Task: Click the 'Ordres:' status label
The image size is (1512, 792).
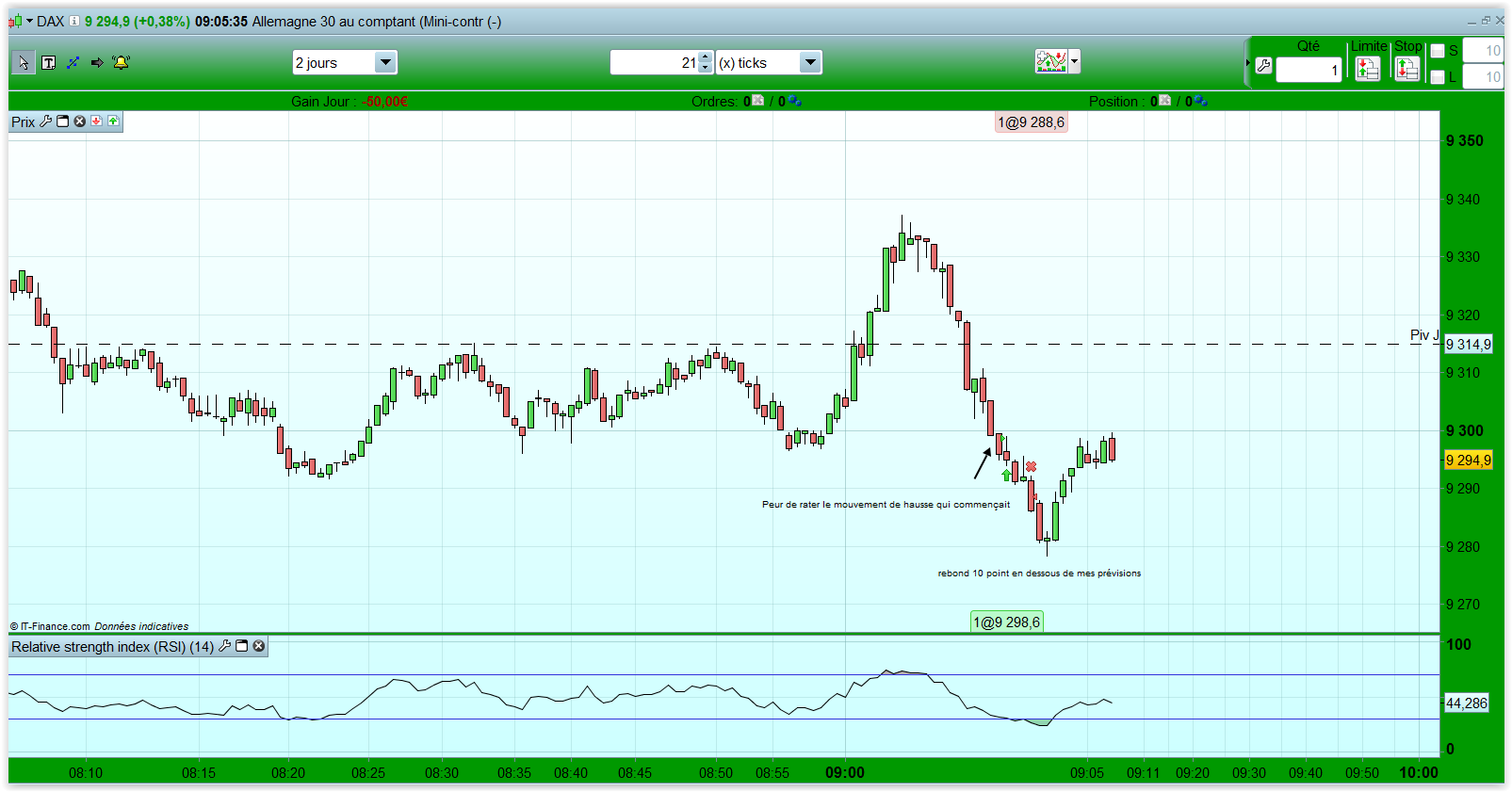Action: click(x=715, y=102)
